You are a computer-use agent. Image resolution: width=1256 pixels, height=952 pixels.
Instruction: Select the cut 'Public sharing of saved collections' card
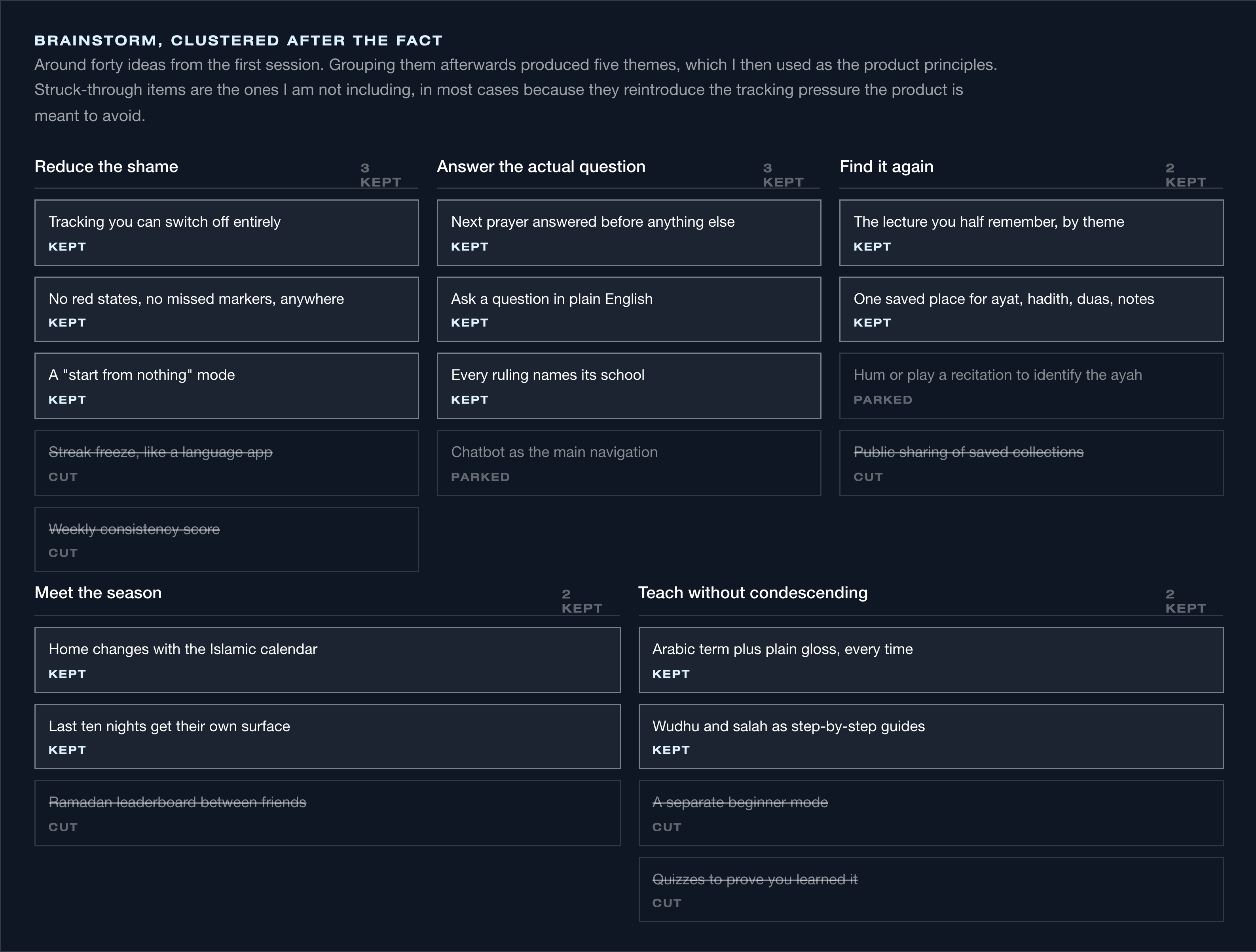point(1032,463)
